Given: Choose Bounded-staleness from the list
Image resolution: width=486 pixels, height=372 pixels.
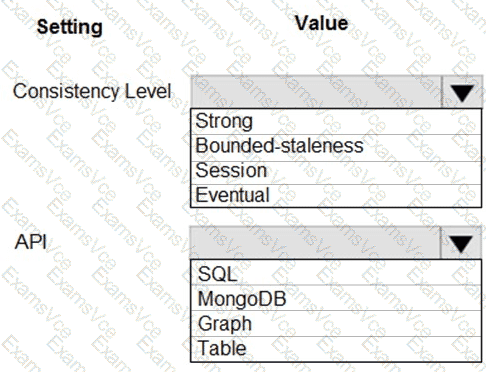Looking at the screenshot, I should click(336, 147).
